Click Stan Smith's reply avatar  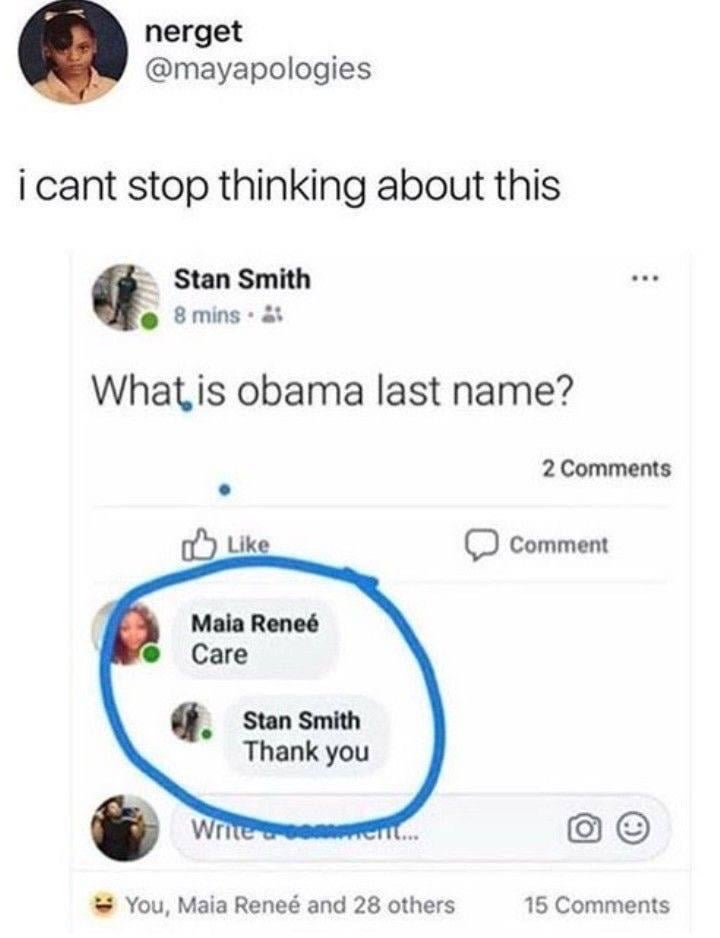[191, 722]
